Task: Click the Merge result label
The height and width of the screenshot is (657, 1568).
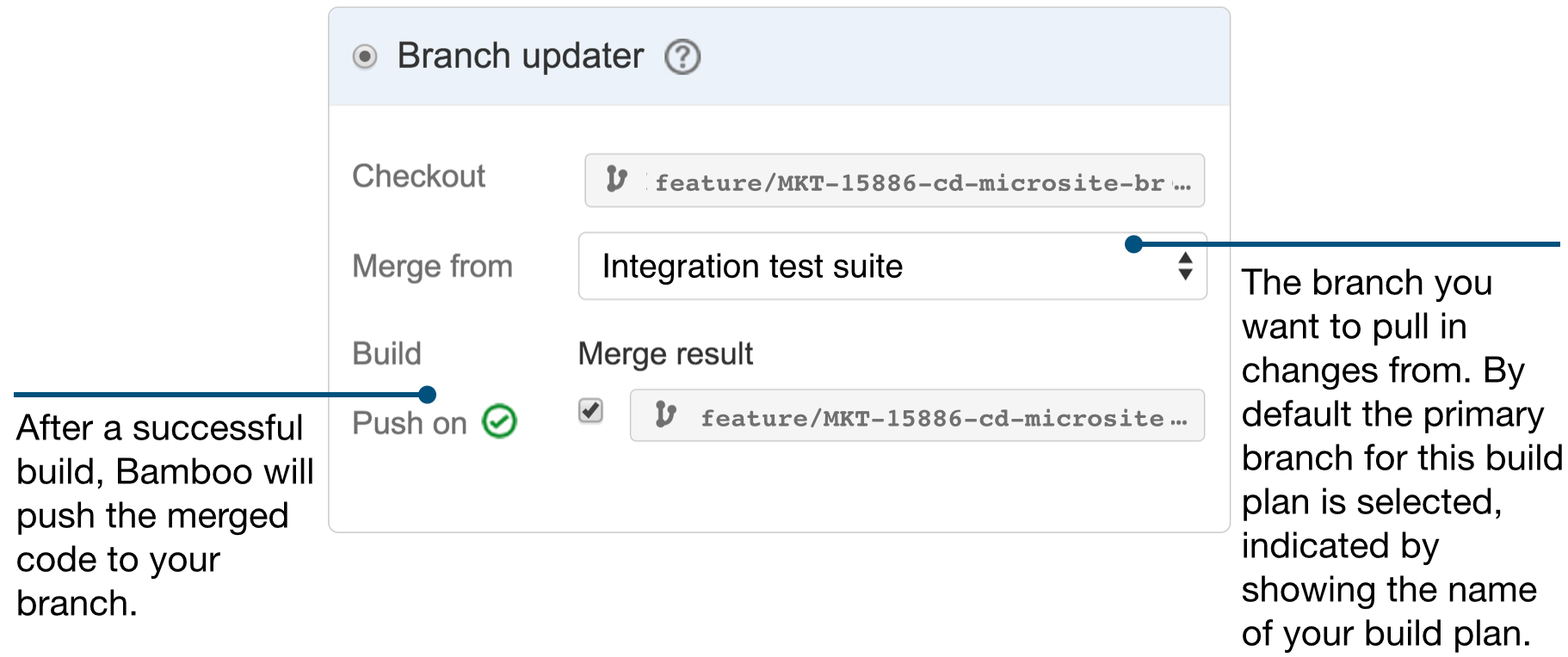Action: coord(664,353)
